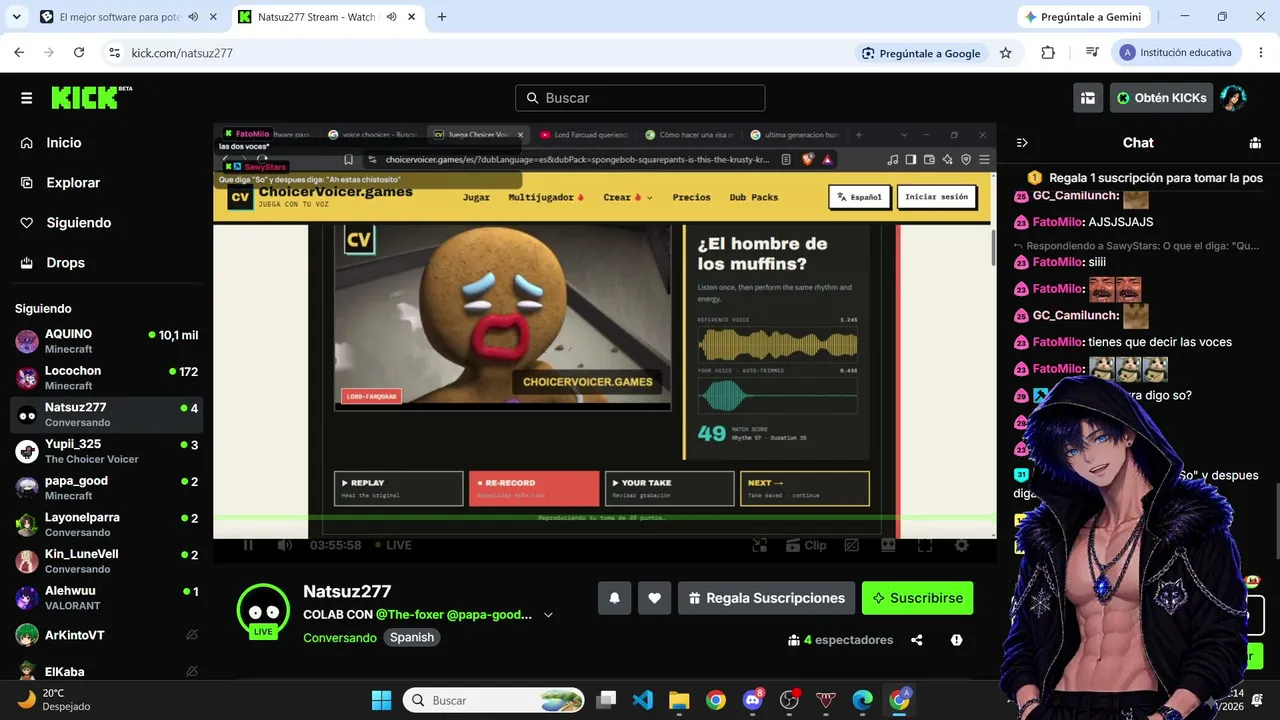Reload the page

[x=79, y=53]
